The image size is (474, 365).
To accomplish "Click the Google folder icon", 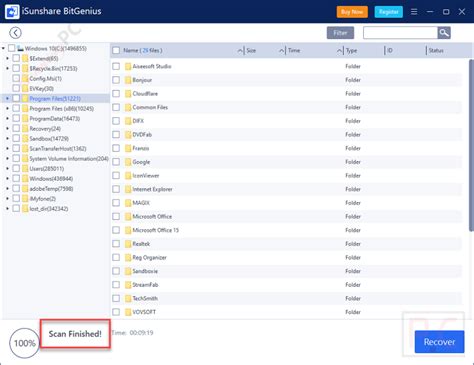I will 128,162.
